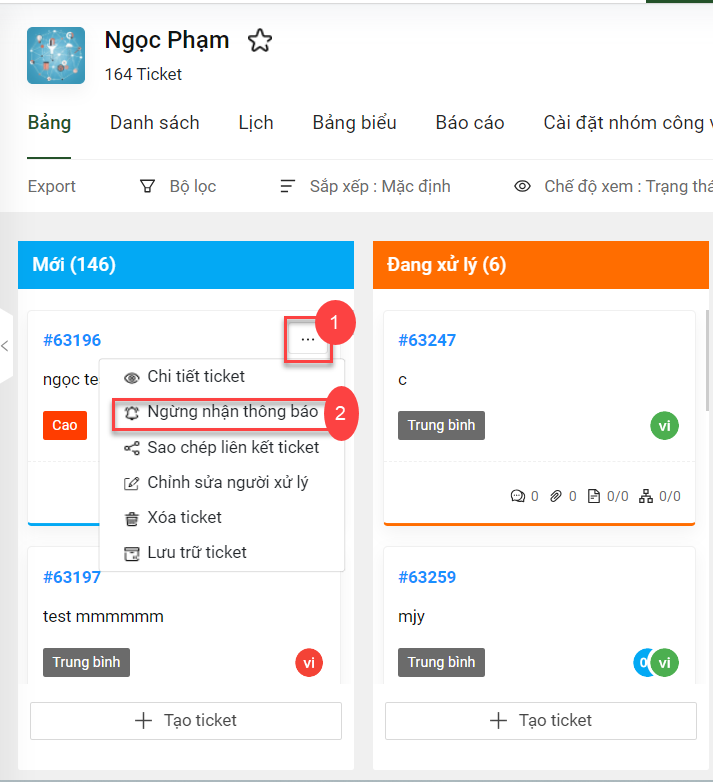Click Xóa ticket trash option
This screenshot has width=713, height=782.
(184, 517)
